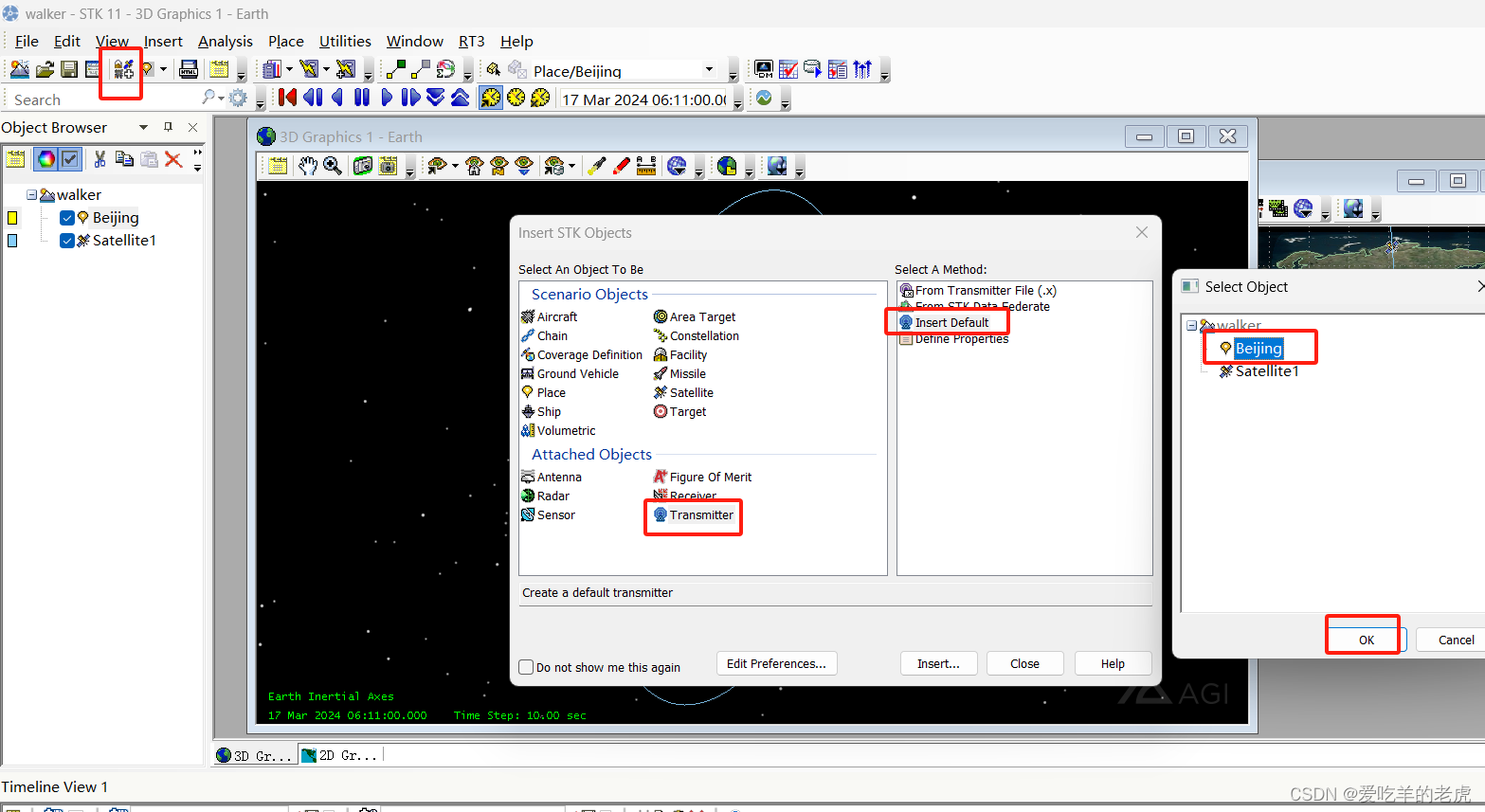
Task: Check 'Do not show me this again'
Action: point(526,667)
